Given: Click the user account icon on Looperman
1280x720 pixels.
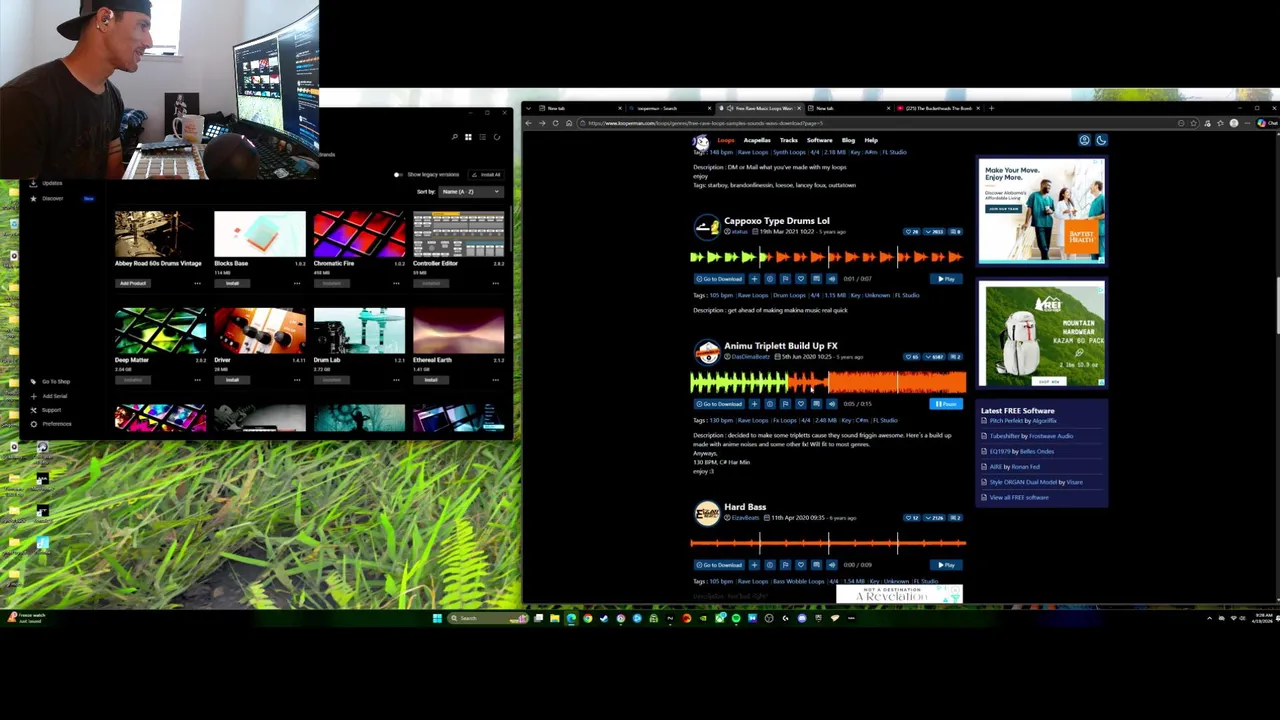Looking at the screenshot, I should 1084,140.
